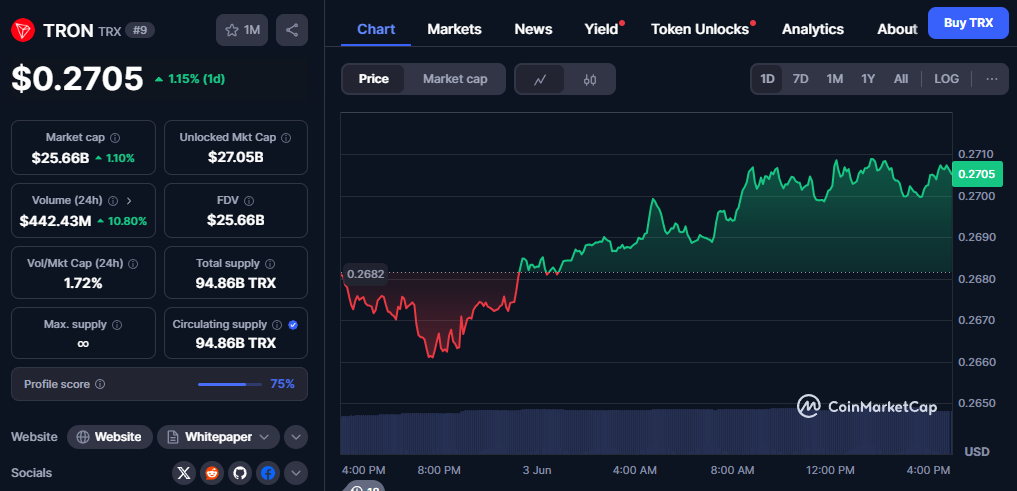This screenshot has height=491, width=1017.
Task: Click the 1.72% Vol/Mkt Cap value
Action: 83,283
